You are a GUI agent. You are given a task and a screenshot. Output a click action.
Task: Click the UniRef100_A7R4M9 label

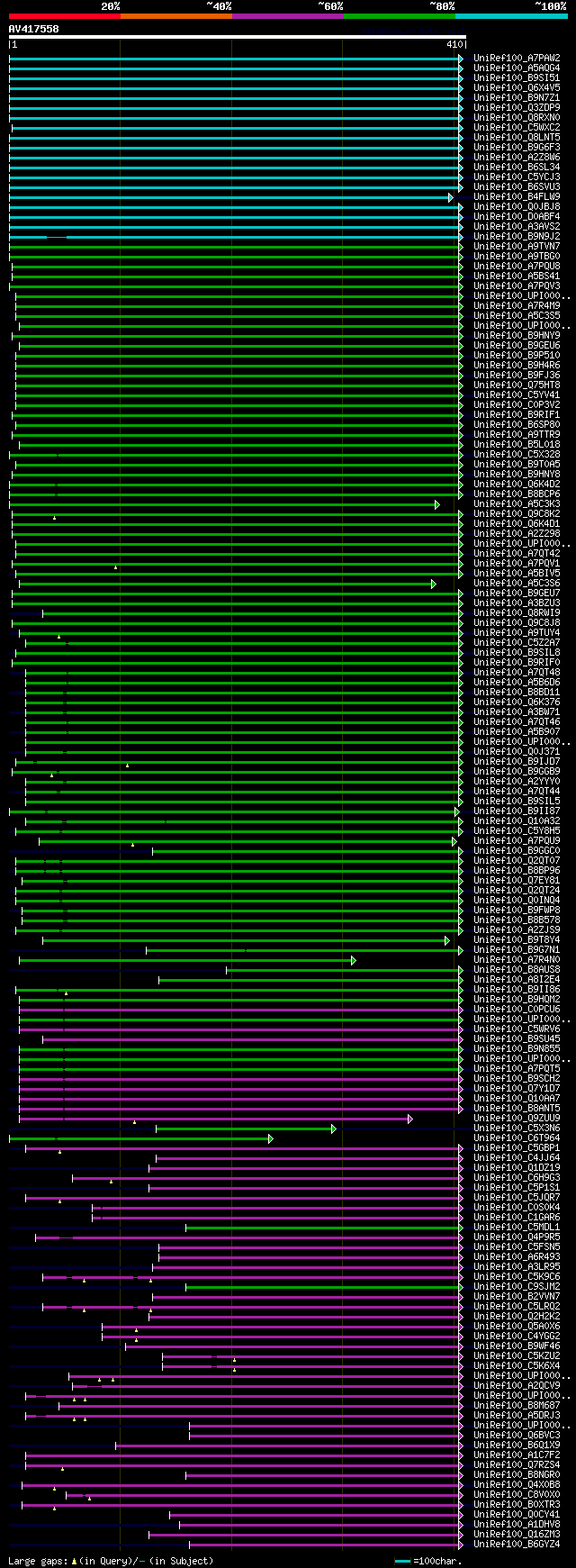click(x=517, y=306)
